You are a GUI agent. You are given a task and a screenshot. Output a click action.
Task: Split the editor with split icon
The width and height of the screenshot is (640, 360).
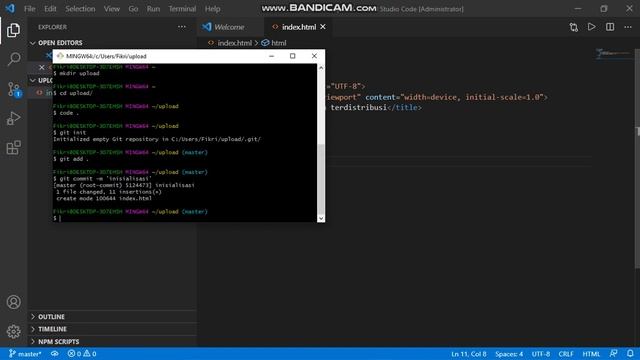(x=610, y=27)
